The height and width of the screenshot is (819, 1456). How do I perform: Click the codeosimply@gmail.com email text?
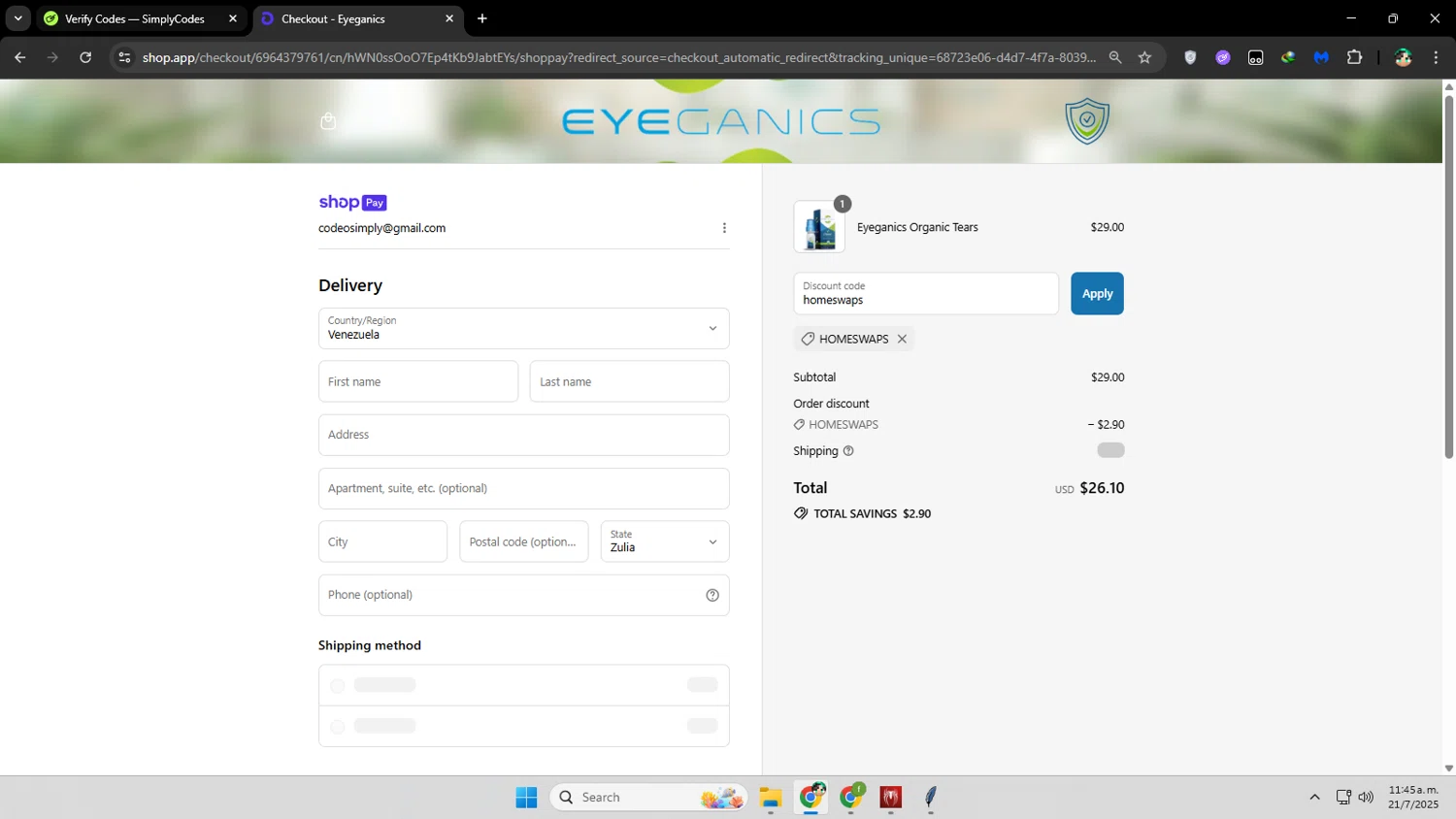tap(381, 228)
